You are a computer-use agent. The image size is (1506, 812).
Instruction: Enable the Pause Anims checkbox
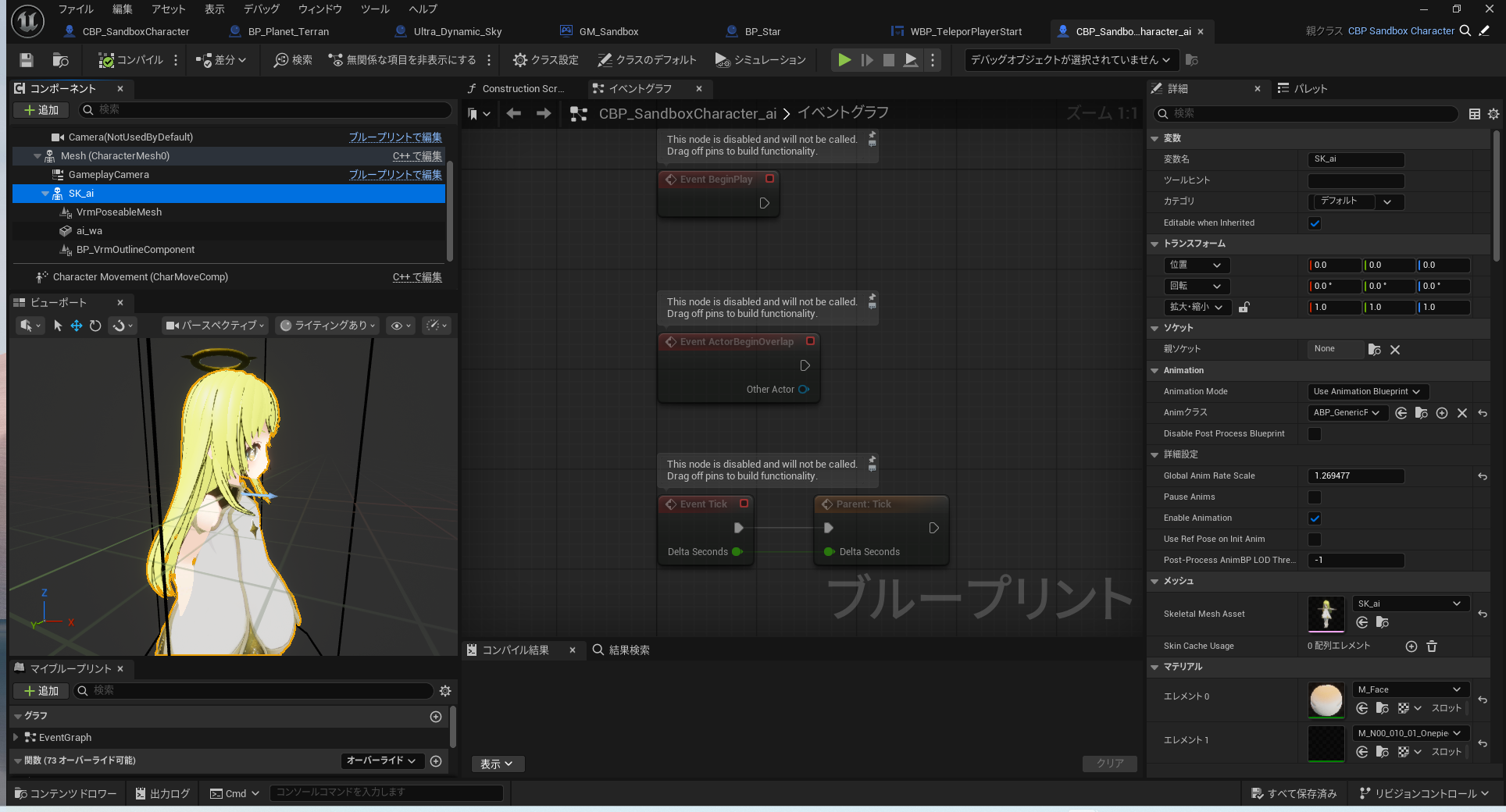pos(1315,497)
